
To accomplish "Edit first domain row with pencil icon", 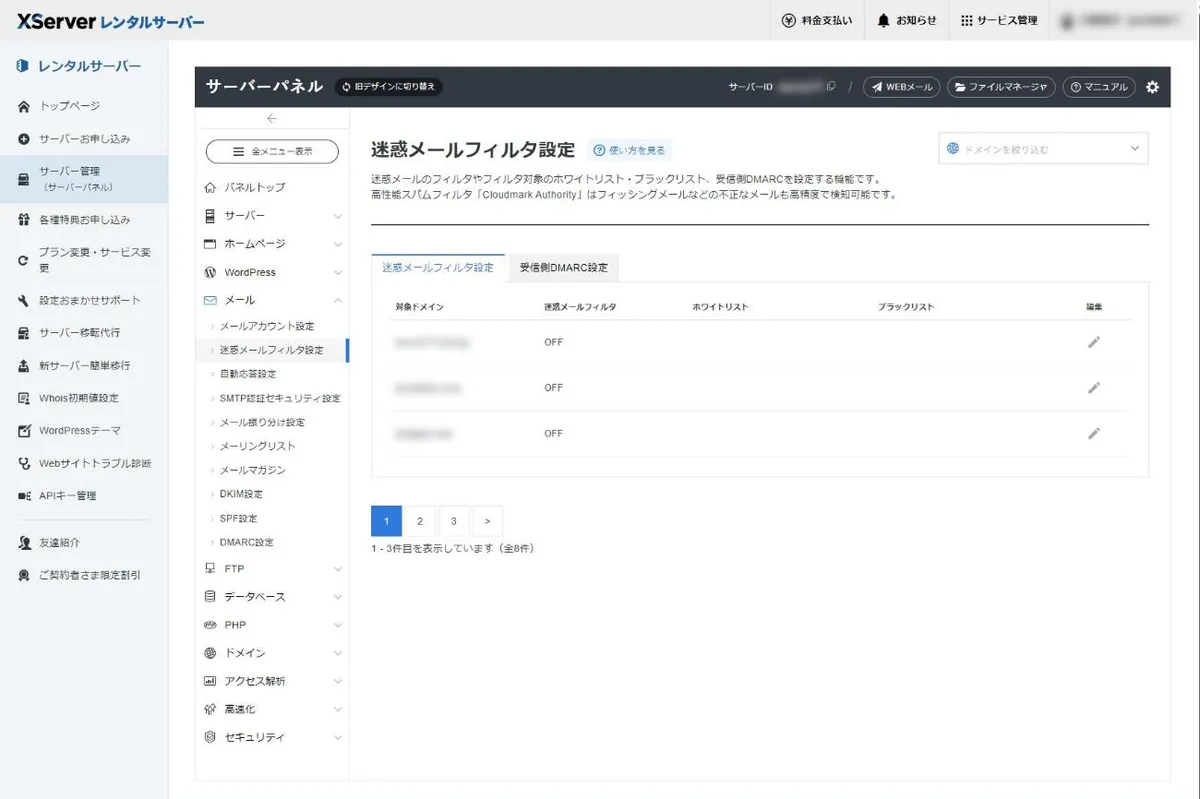I will (x=1094, y=342).
